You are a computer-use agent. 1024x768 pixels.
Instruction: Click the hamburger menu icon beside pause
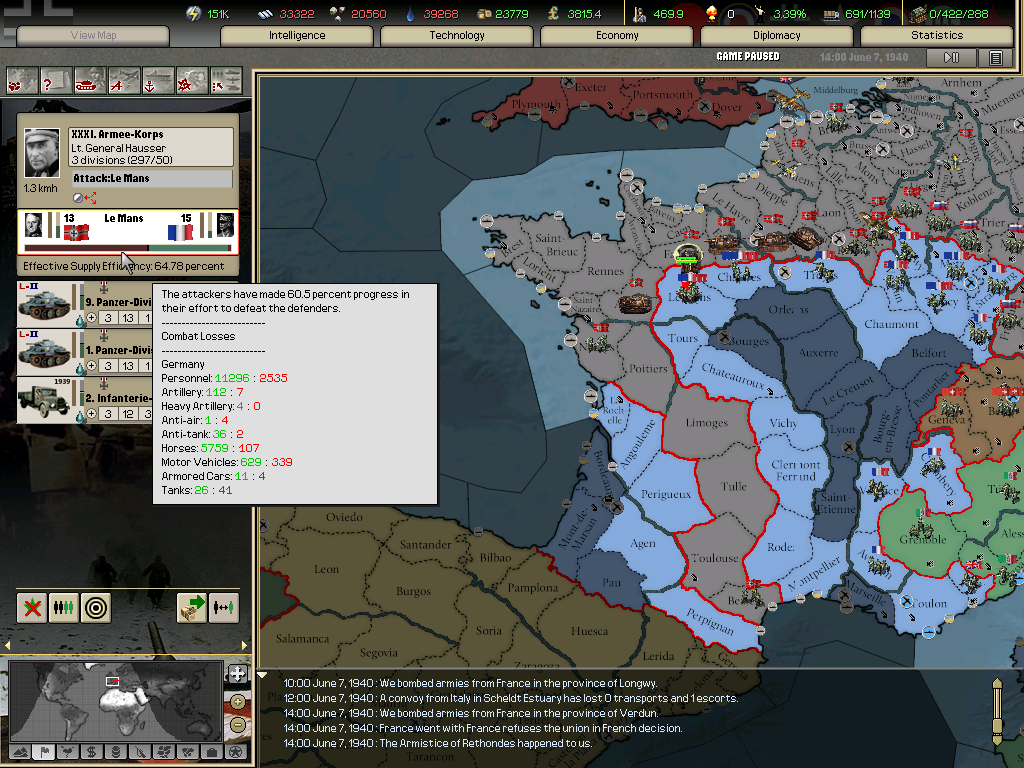coord(995,58)
